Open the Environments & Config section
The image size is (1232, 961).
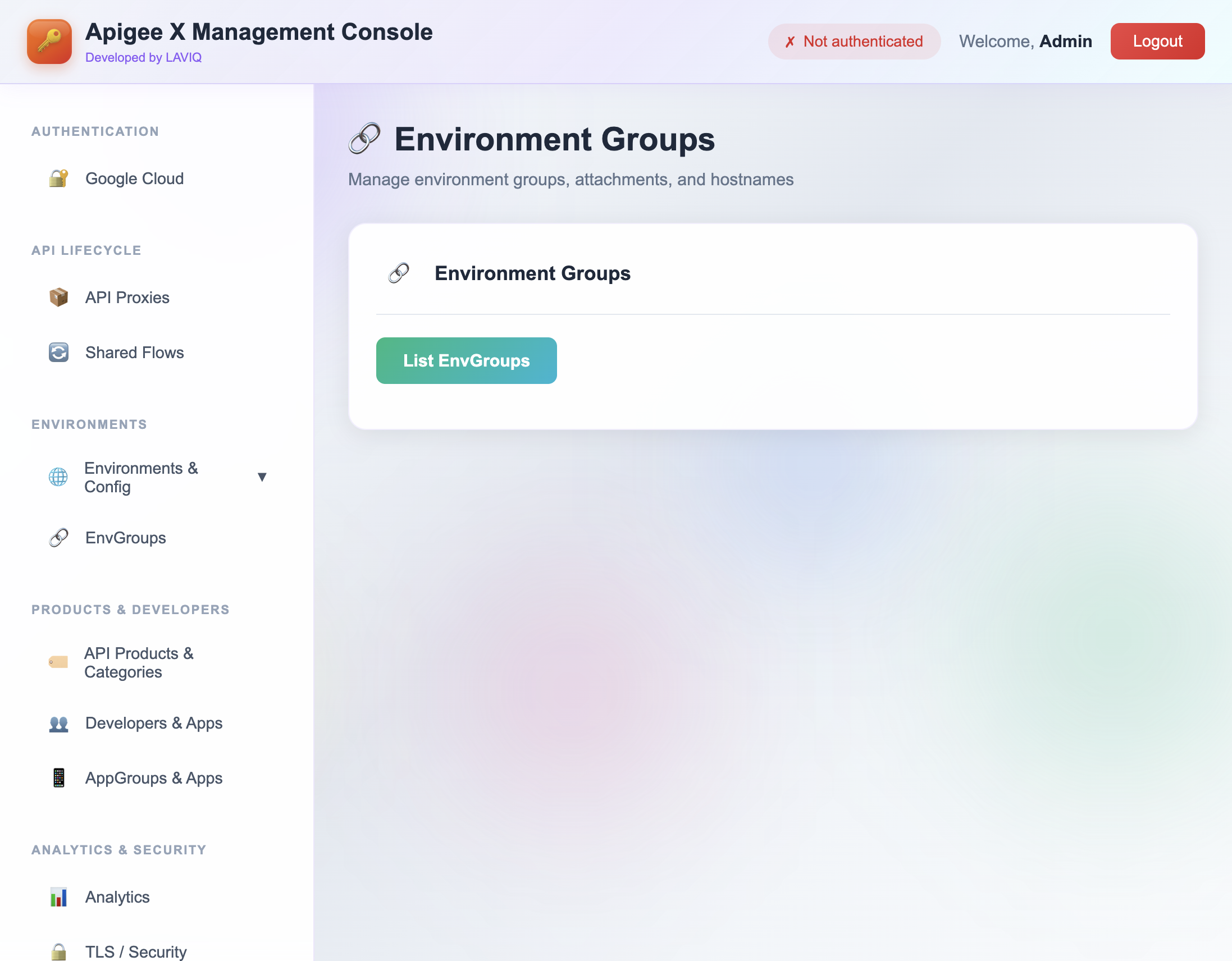click(x=141, y=477)
